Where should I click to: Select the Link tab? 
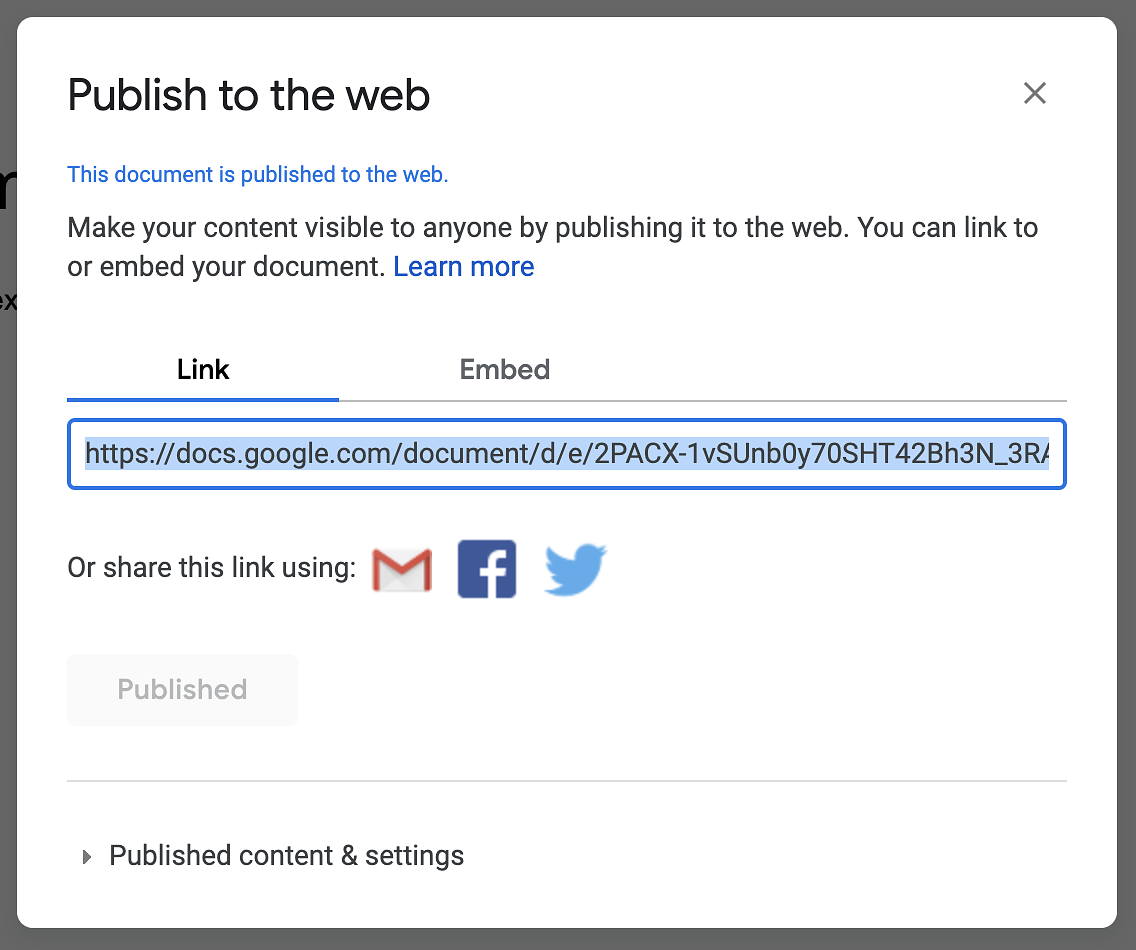203,370
